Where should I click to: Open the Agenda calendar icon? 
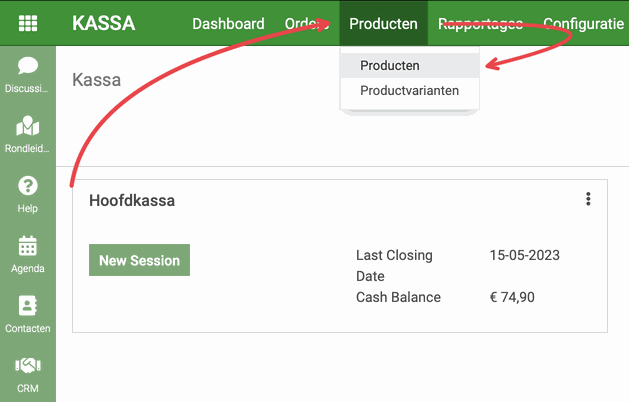click(28, 246)
